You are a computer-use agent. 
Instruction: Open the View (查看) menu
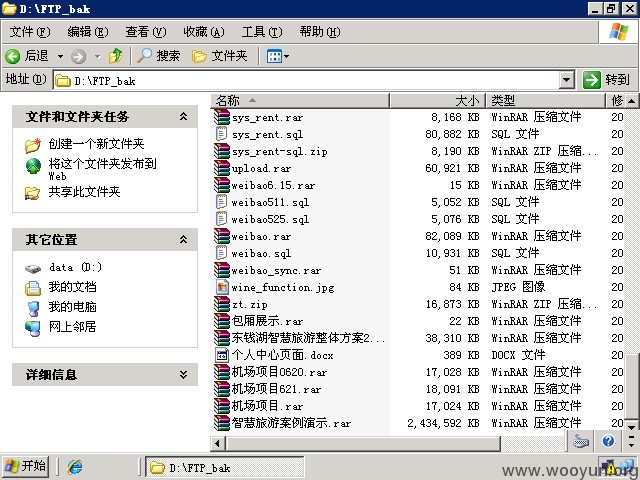click(x=146, y=32)
